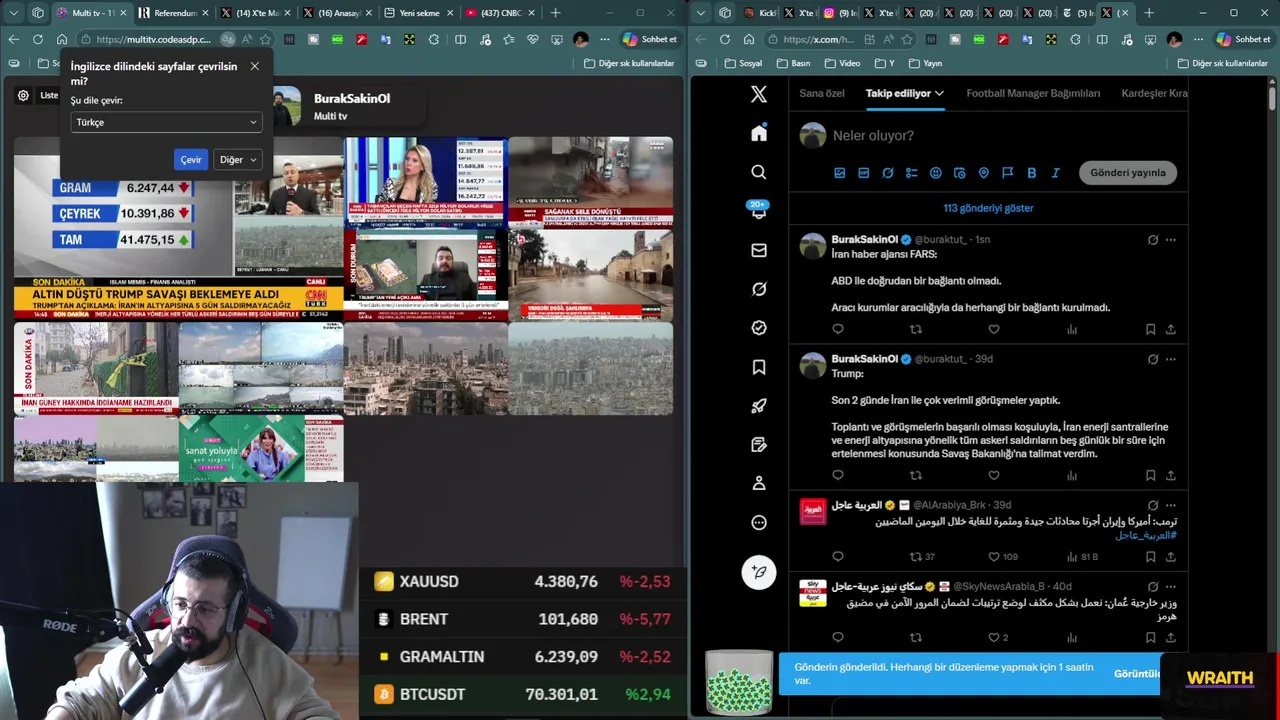
Task: Open the translate language dropdown set to Türkçe
Action: [167, 122]
